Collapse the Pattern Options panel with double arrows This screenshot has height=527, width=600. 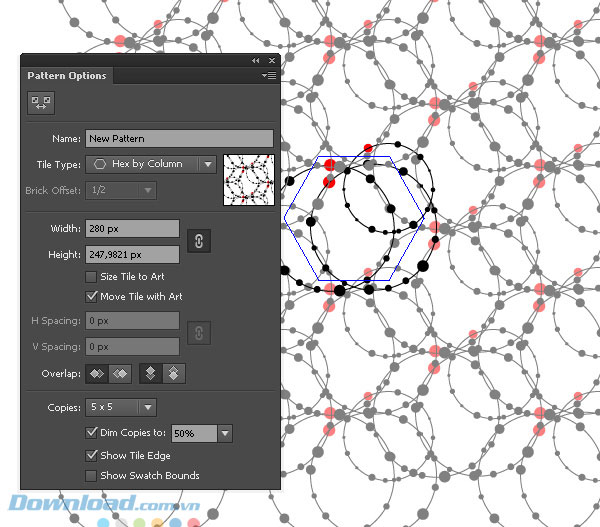click(256, 60)
